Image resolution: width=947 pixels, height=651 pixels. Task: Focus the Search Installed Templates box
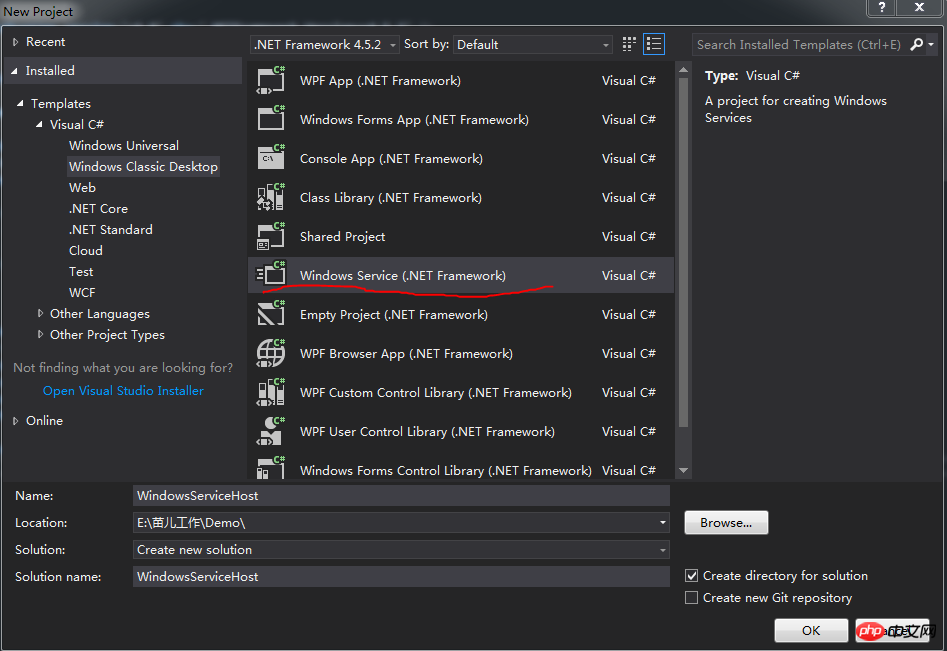800,45
